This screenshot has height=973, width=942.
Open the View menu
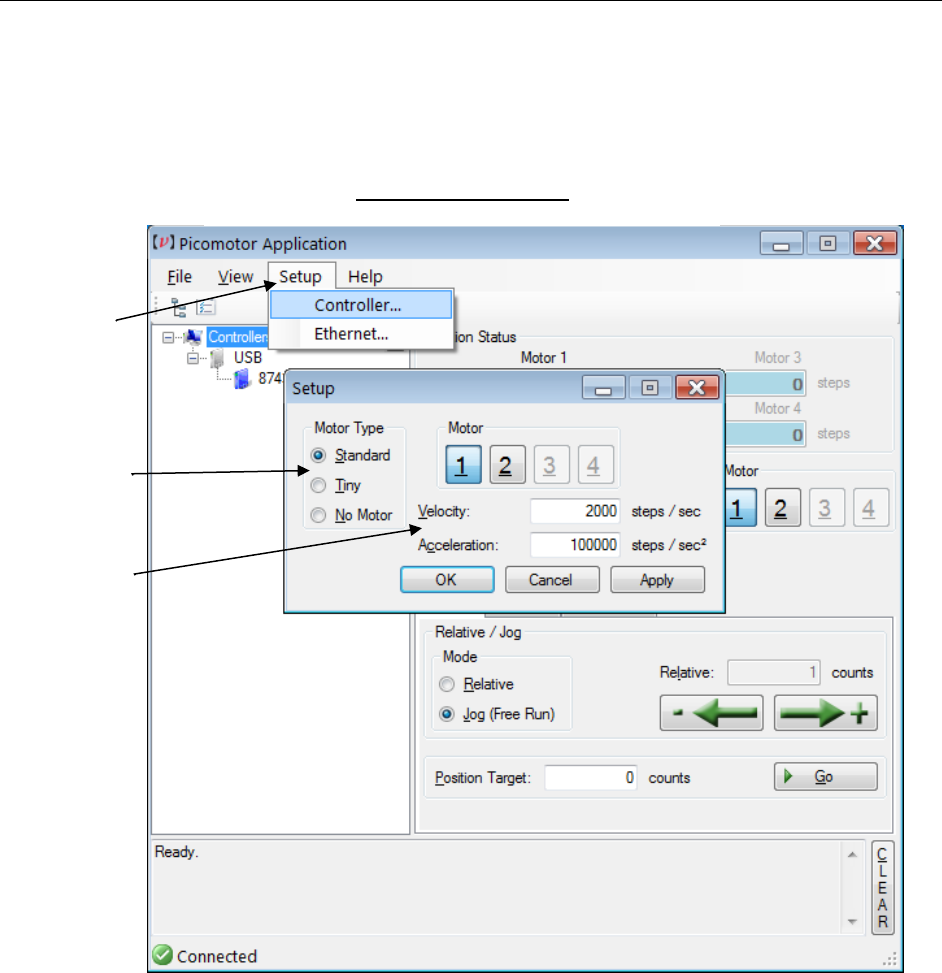[x=235, y=276]
